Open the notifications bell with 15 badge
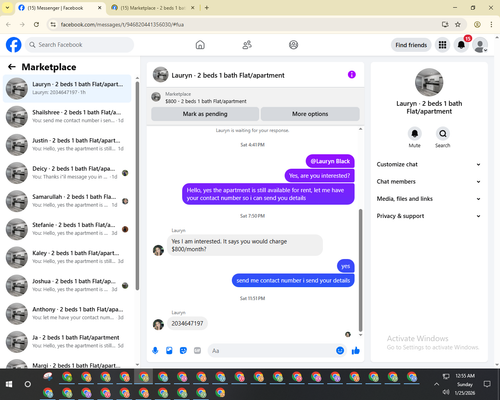Image resolution: width=500 pixels, height=400 pixels. pyautogui.click(x=461, y=45)
